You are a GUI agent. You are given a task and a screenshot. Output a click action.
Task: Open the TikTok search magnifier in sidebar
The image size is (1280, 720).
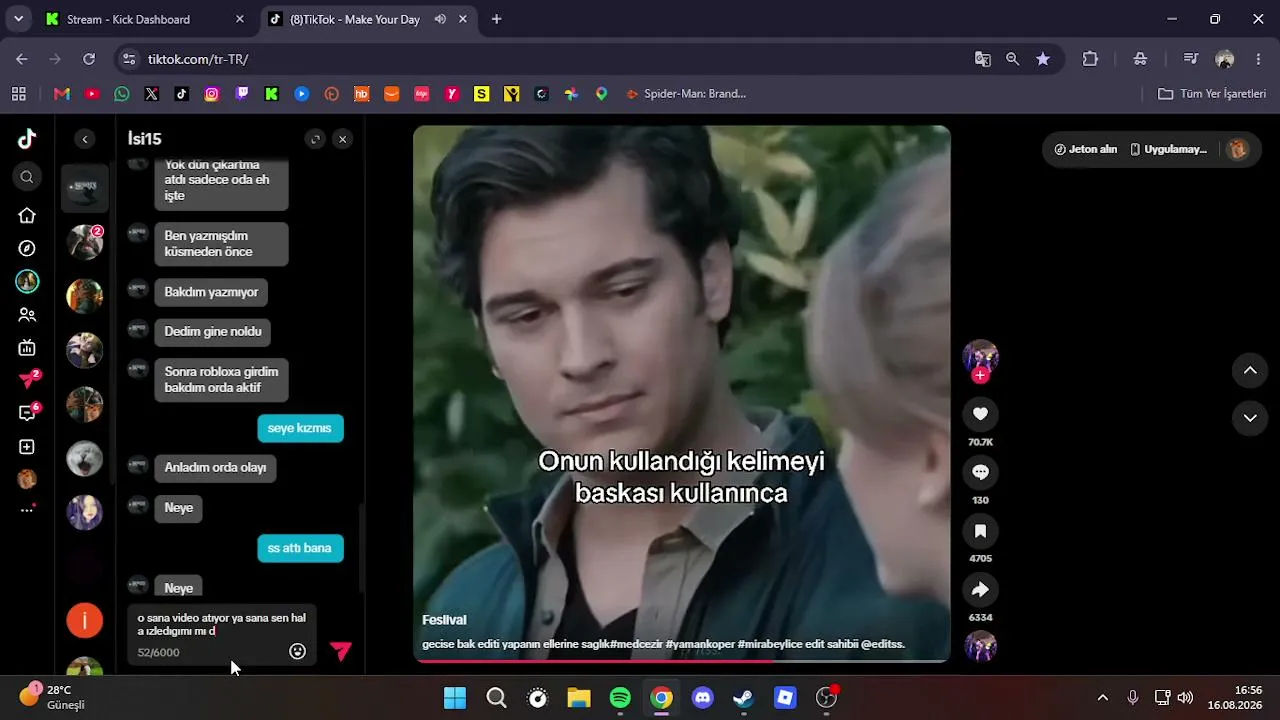(x=27, y=177)
